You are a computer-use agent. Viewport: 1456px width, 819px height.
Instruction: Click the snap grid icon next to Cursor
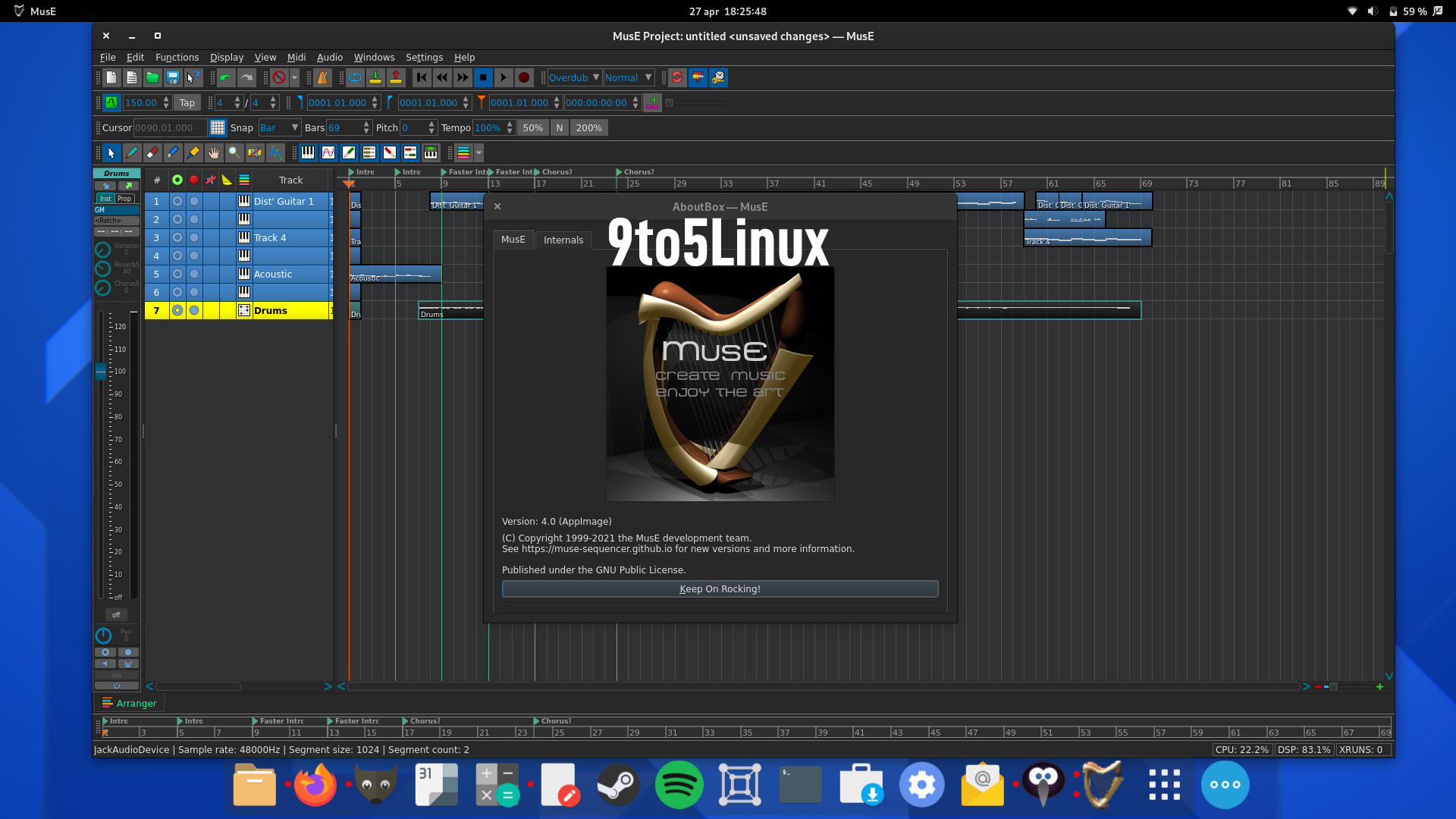(x=218, y=127)
